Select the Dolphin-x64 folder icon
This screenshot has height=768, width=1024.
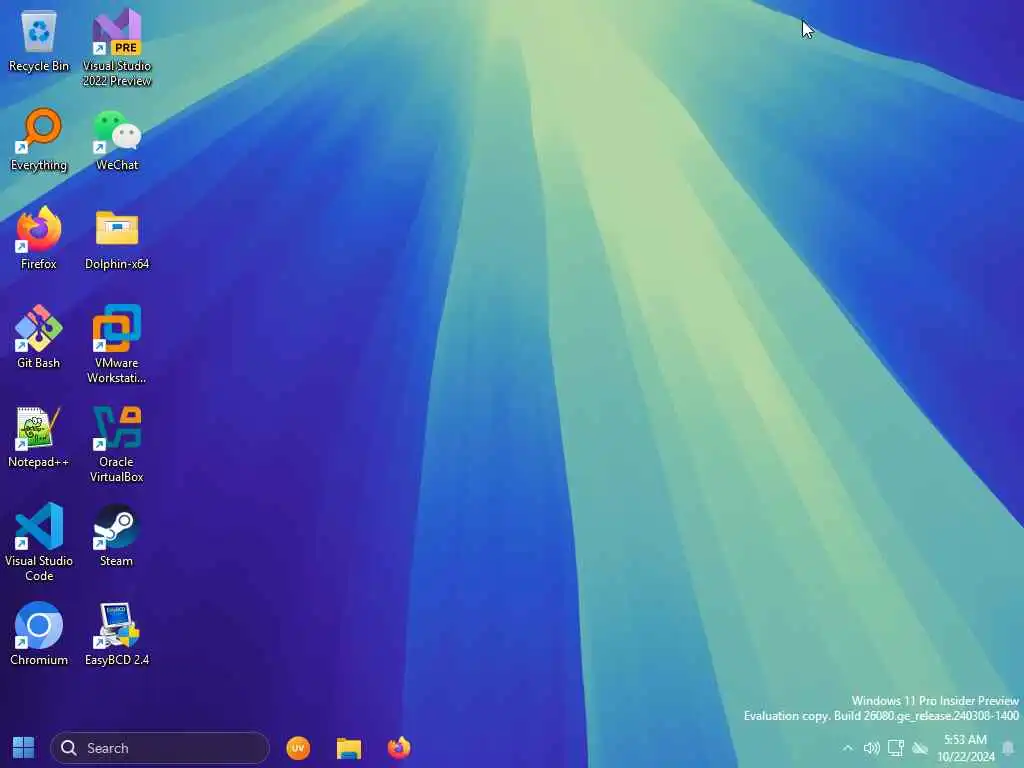pos(117,239)
